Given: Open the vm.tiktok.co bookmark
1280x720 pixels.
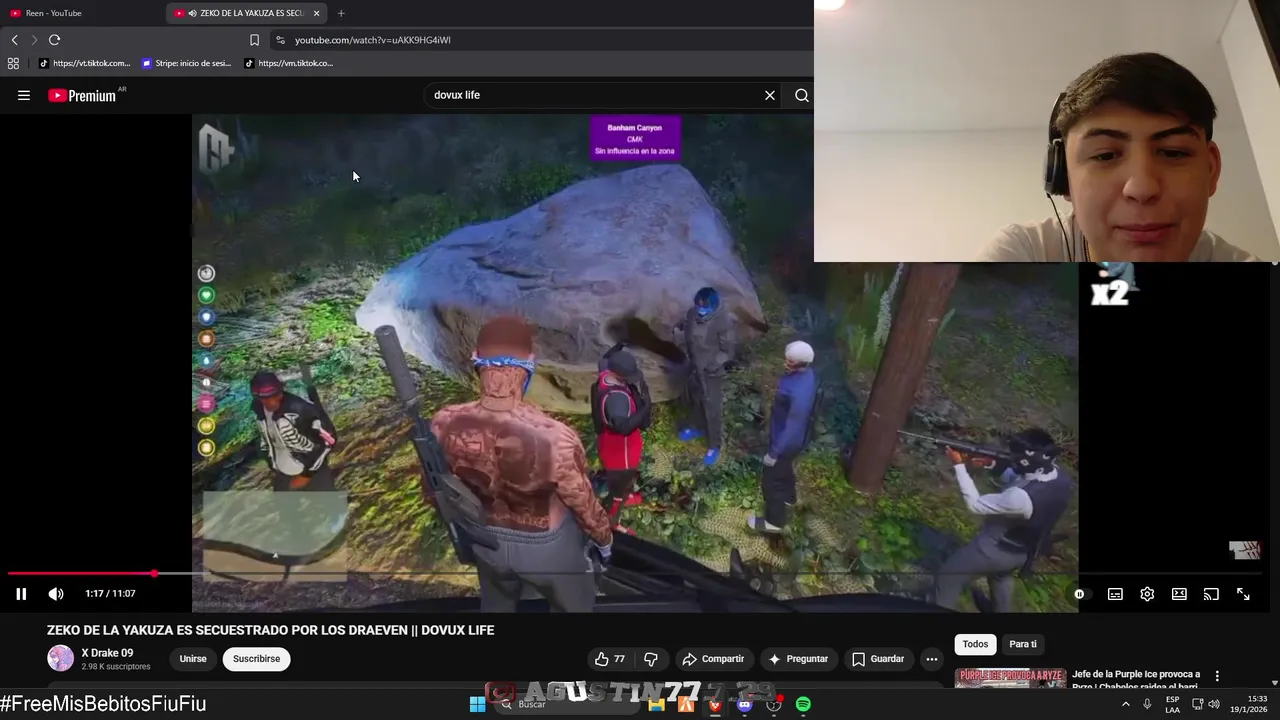Looking at the screenshot, I should click(289, 63).
